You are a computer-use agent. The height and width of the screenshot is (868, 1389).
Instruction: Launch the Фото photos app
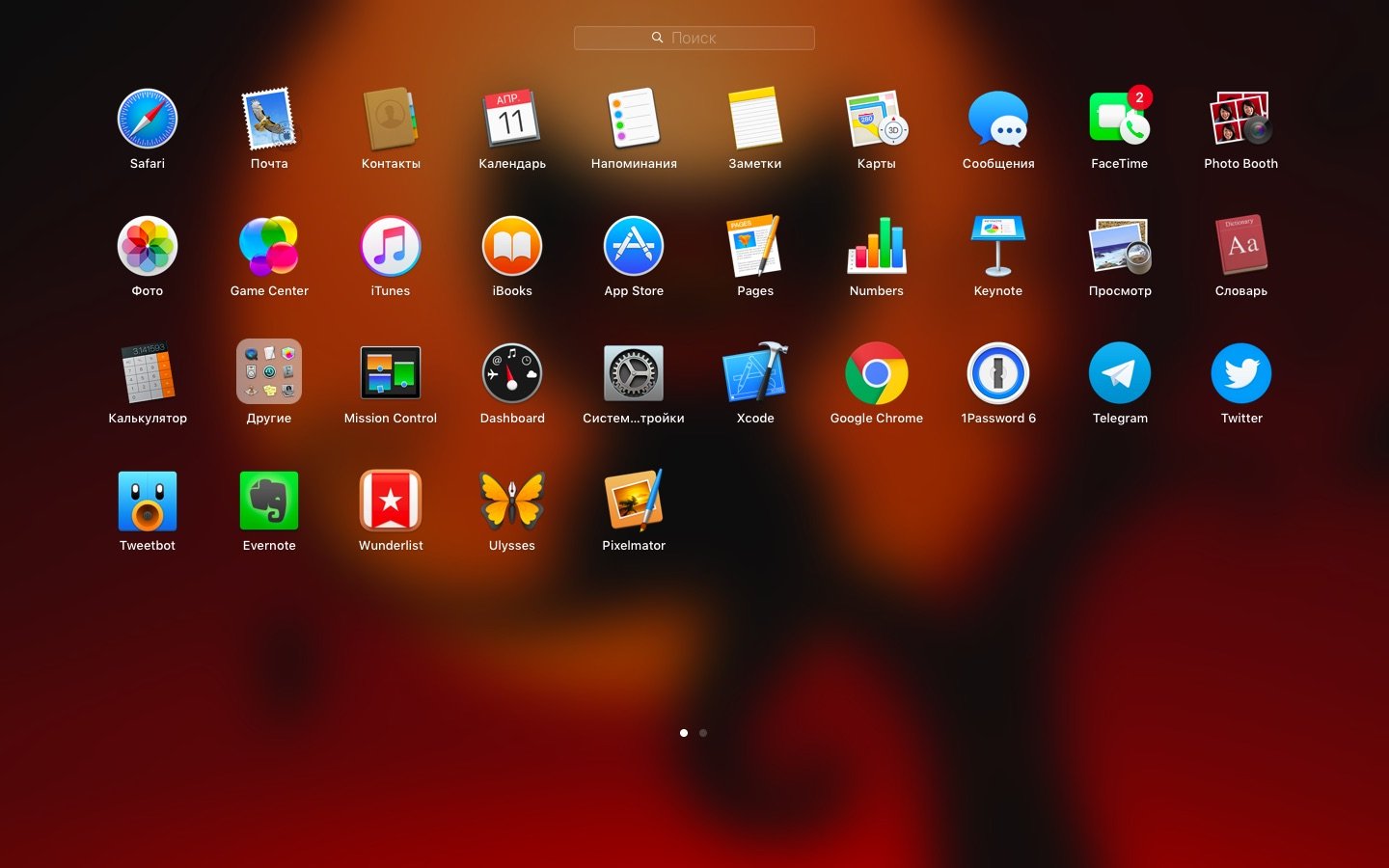(148, 247)
